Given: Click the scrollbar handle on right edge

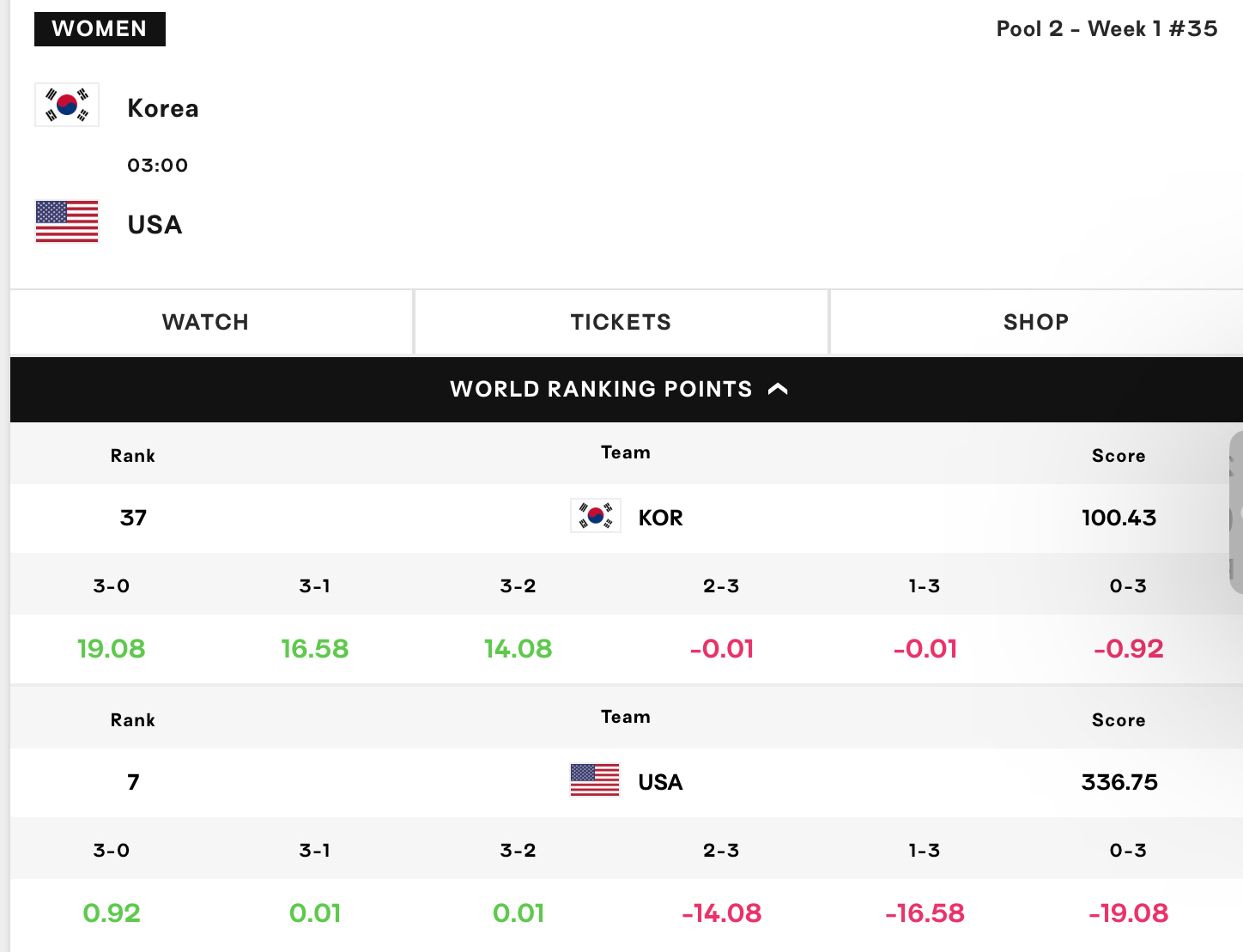Looking at the screenshot, I should point(1236,512).
